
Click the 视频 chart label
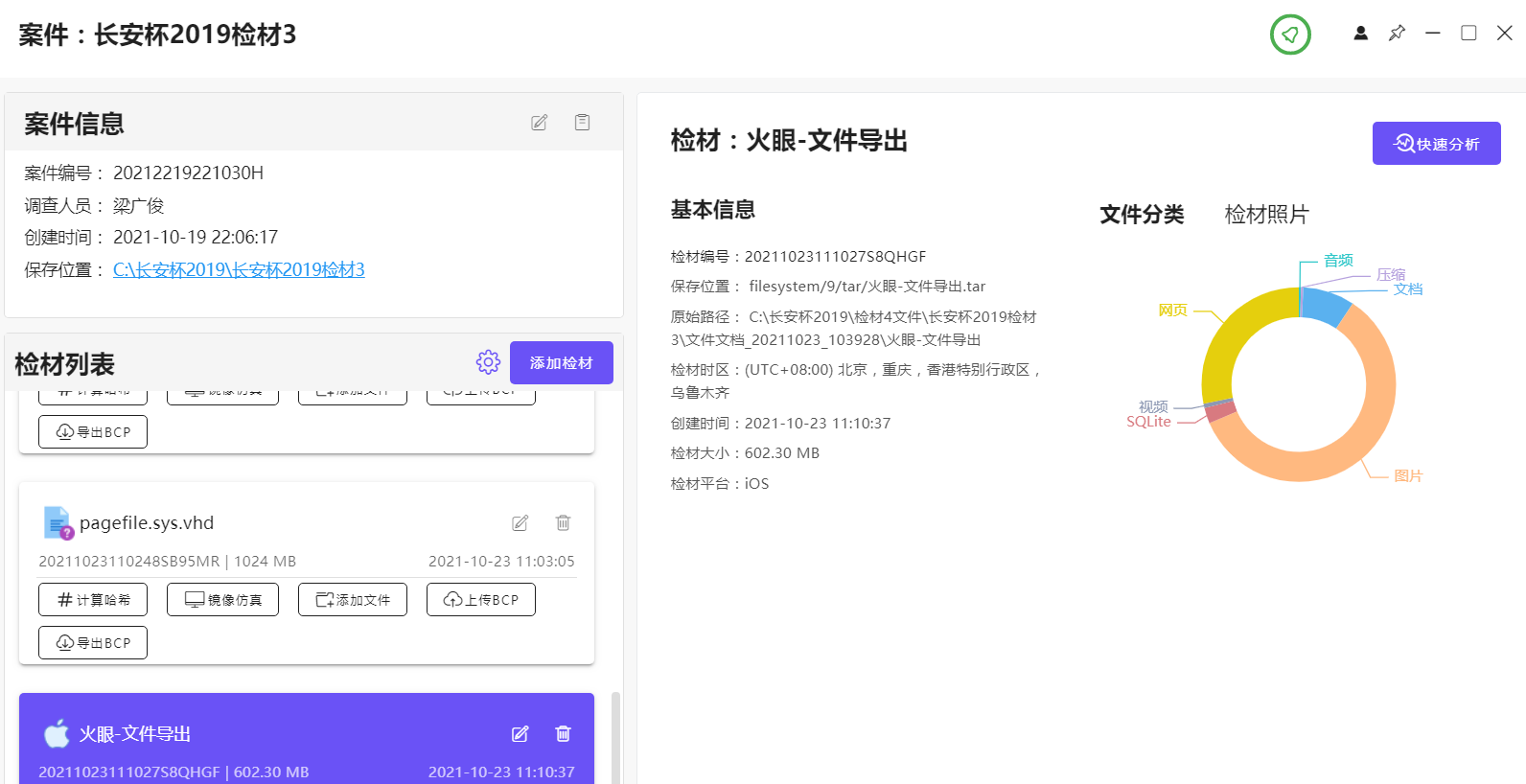[x=1153, y=407]
